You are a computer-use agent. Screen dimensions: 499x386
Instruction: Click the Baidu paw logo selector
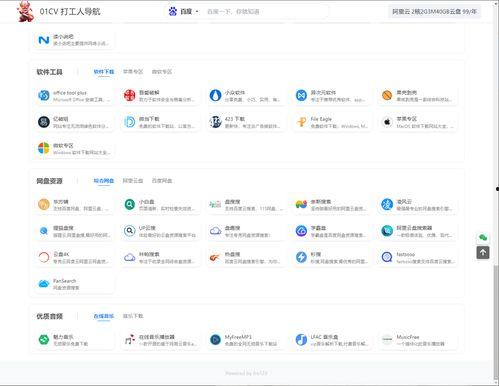pyautogui.click(x=173, y=12)
